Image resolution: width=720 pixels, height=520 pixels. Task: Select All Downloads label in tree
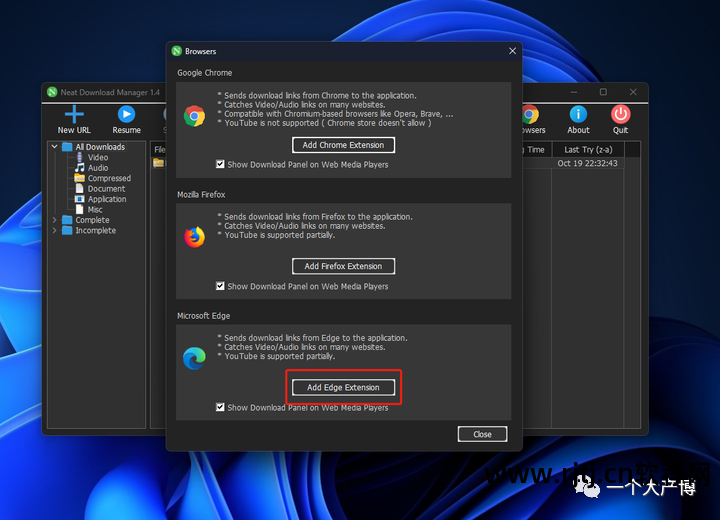coord(100,147)
